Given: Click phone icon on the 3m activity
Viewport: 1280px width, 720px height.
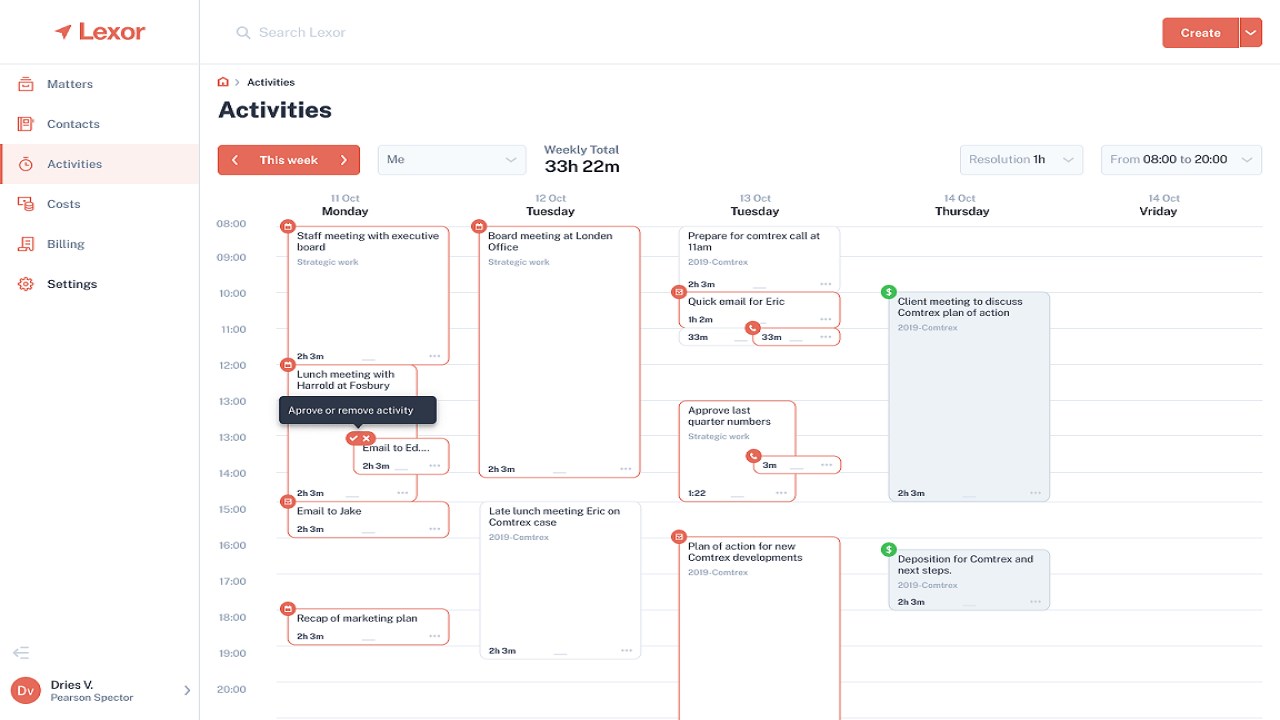Looking at the screenshot, I should [x=753, y=456].
